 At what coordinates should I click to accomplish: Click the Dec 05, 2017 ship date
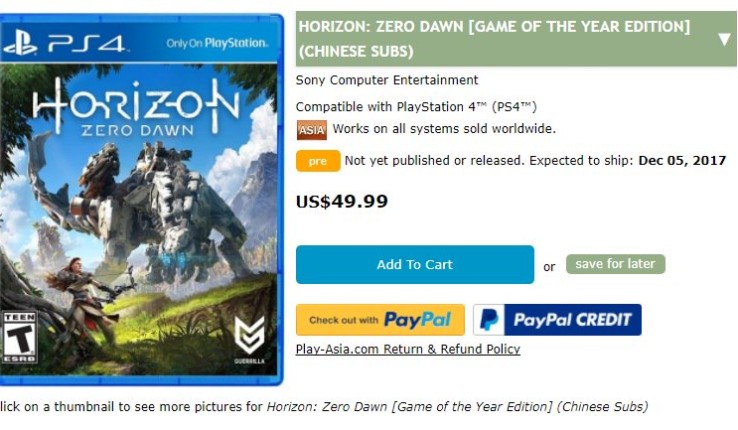[x=682, y=161]
